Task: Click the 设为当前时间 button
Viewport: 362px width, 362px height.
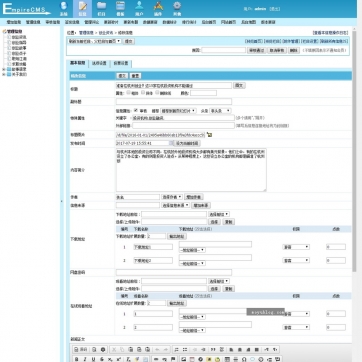Action: [x=187, y=143]
